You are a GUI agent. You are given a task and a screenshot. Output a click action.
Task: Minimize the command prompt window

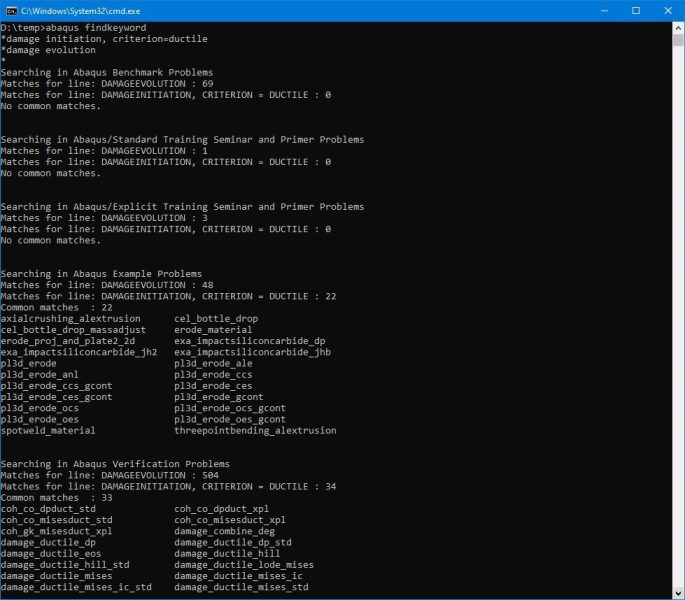[x=590, y=10]
